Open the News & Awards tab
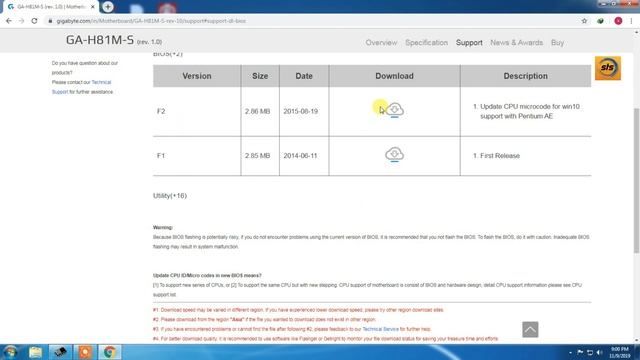 coord(516,42)
